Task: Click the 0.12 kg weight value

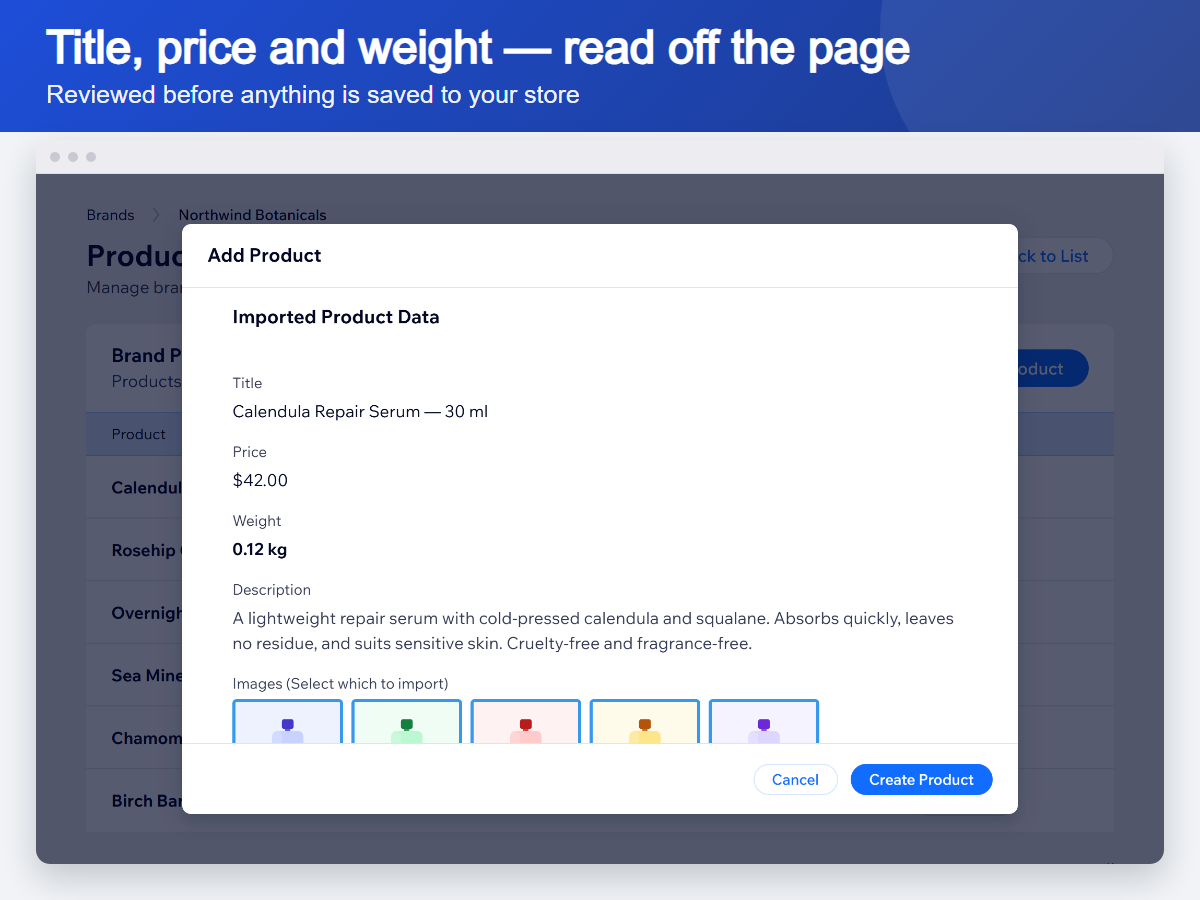Action: [x=260, y=549]
